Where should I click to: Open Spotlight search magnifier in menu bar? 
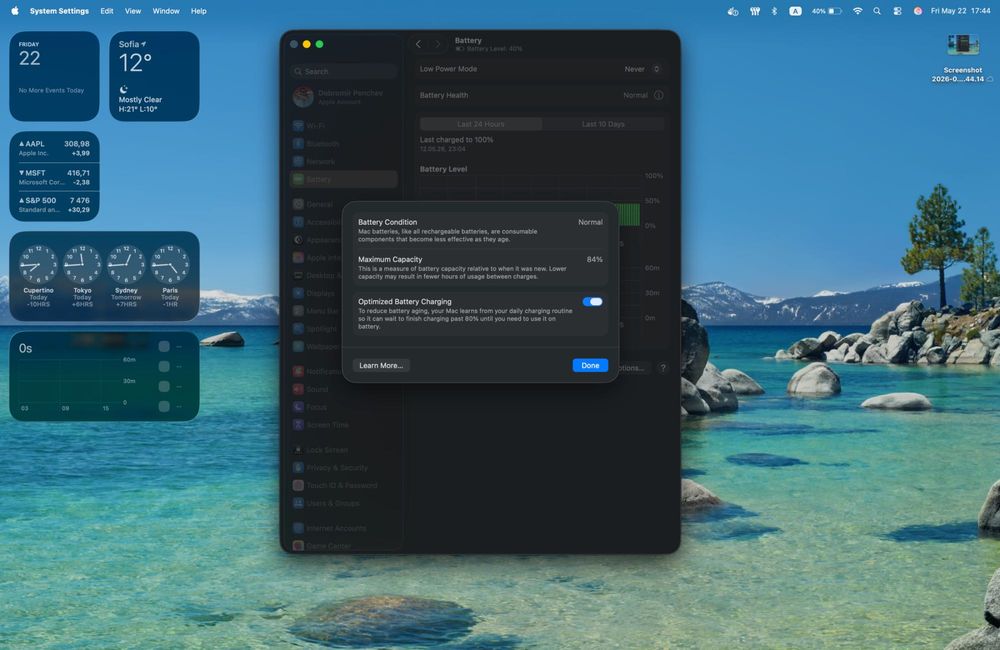(x=877, y=11)
